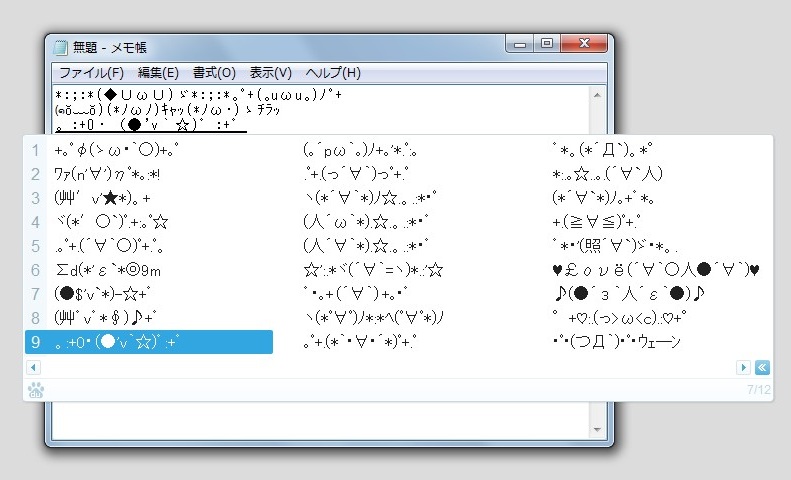
Task: Choose emoticon .ﾟ+.(っ´∀`)っﾟ+.ﾟ
Action: pyautogui.click(x=355, y=174)
